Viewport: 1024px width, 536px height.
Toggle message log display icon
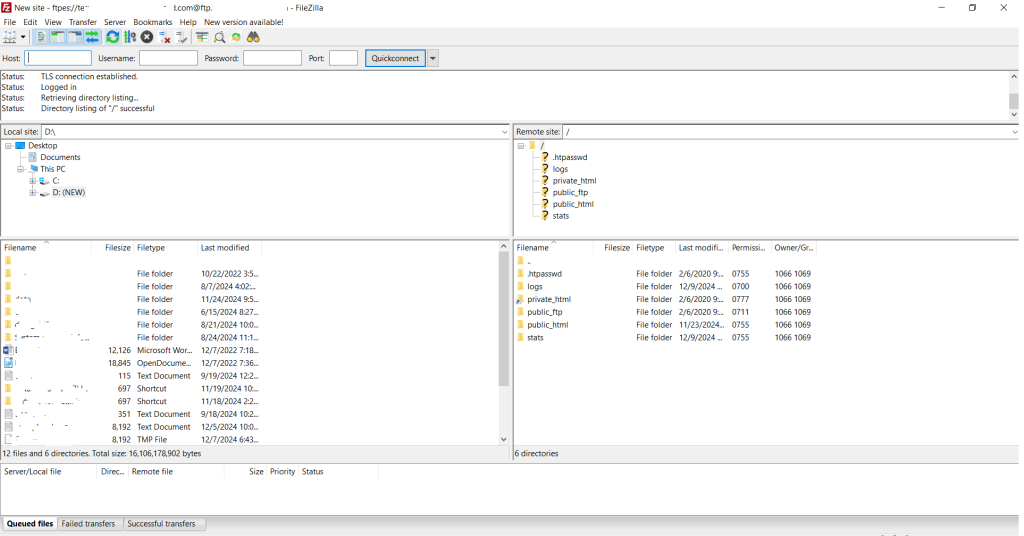coord(40,37)
